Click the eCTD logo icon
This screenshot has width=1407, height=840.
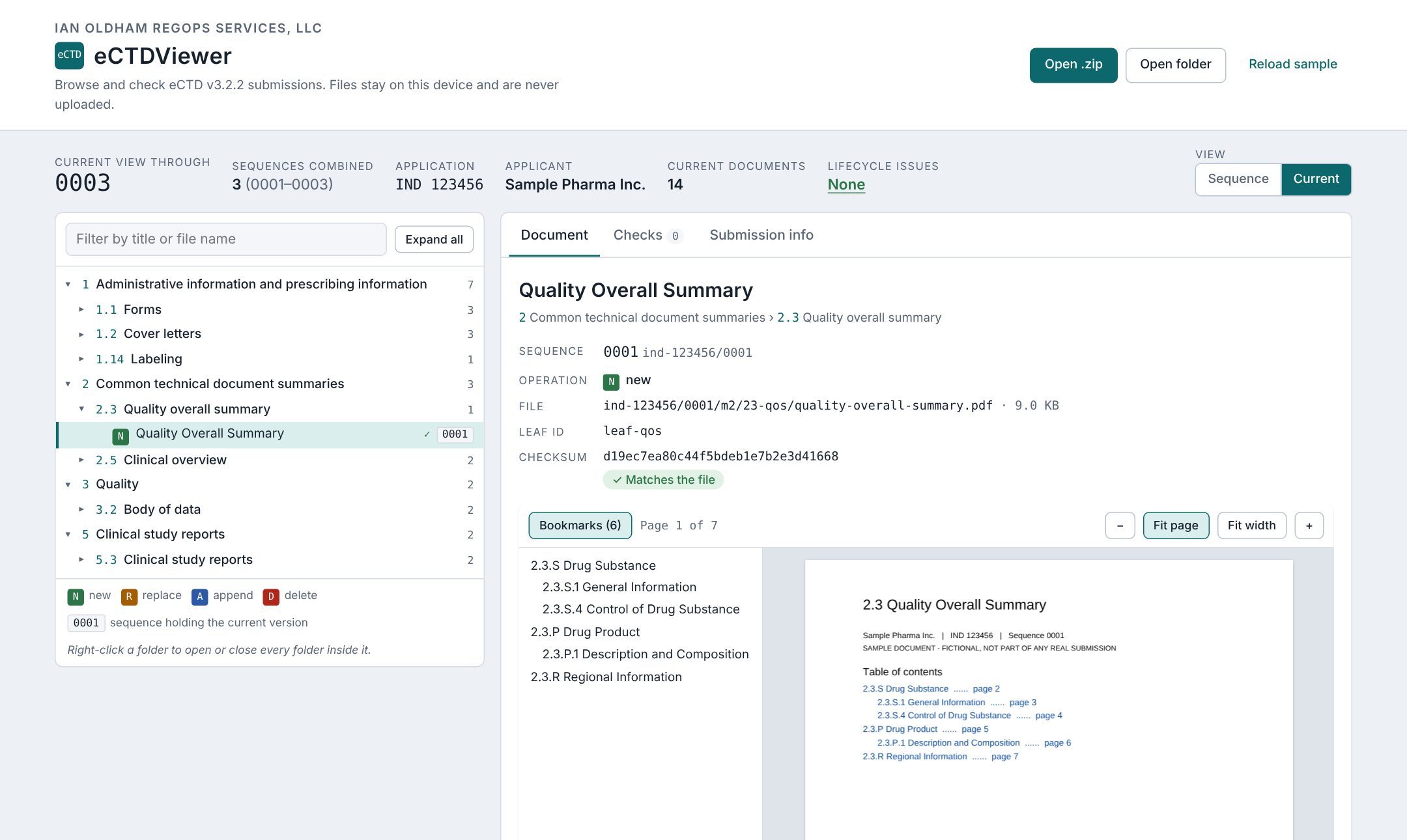[x=69, y=55]
